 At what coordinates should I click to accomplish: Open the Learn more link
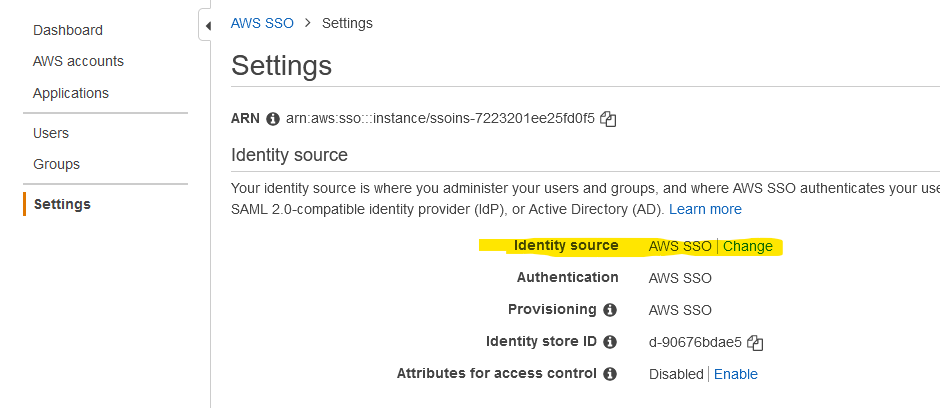(705, 210)
